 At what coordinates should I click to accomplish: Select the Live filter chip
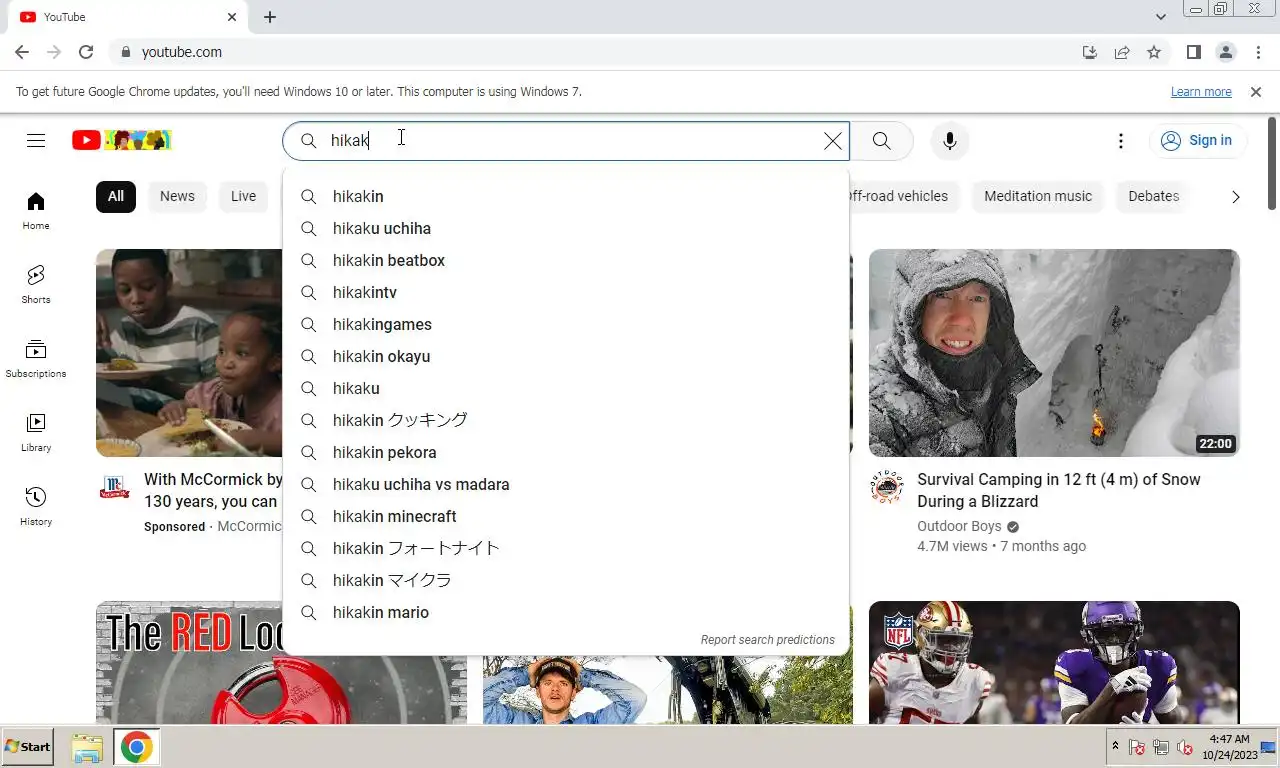point(243,196)
